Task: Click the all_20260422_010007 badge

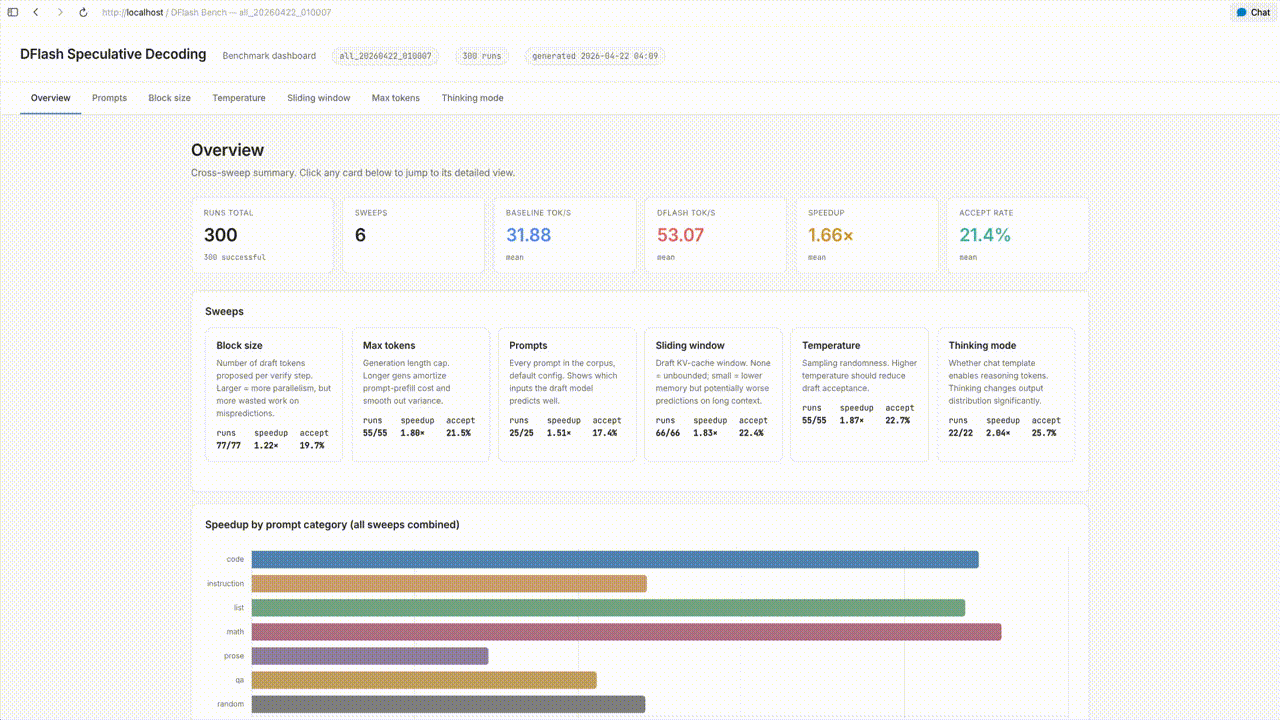Action: [x=385, y=56]
